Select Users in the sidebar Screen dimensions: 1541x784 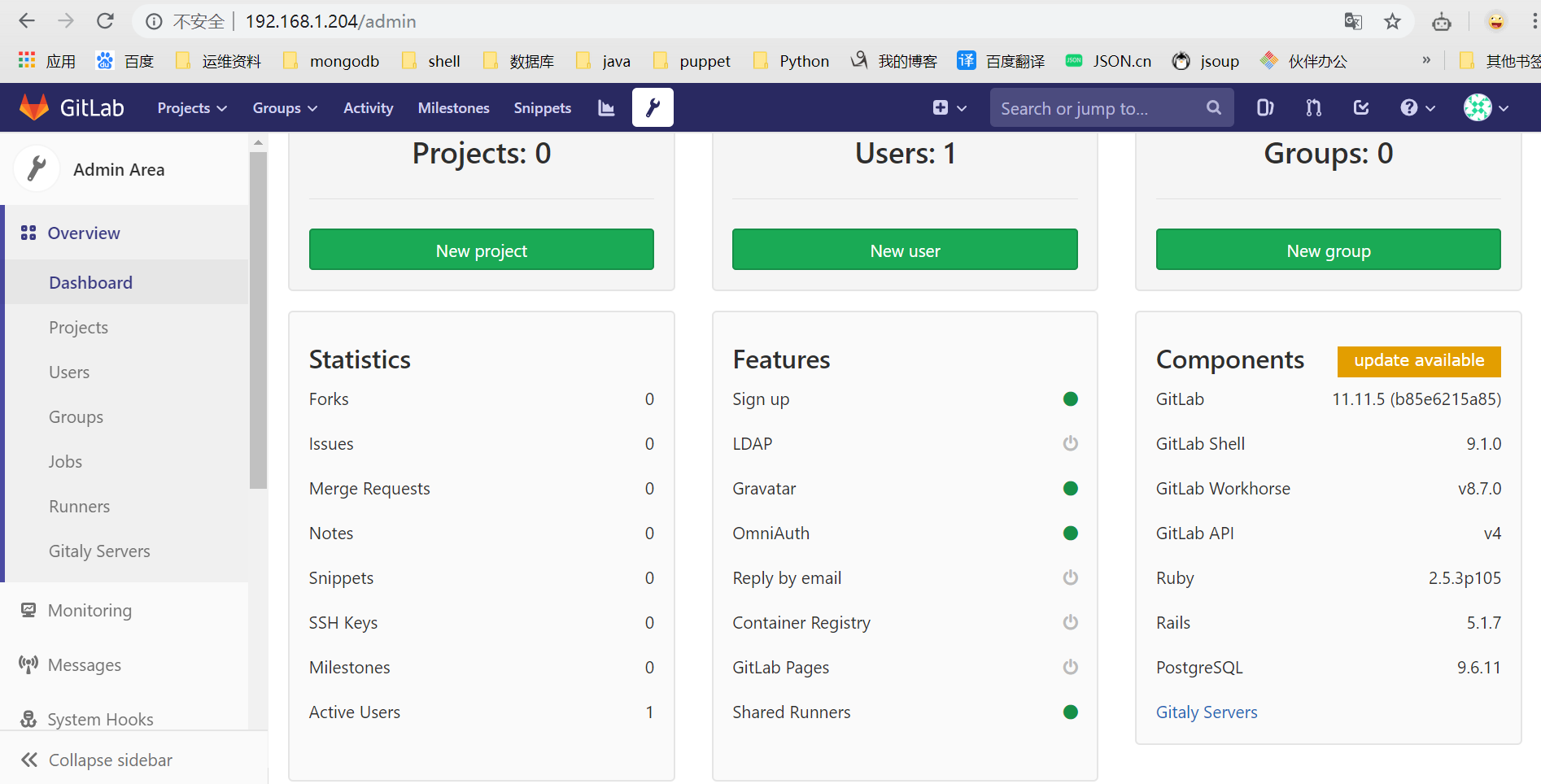pyautogui.click(x=126, y=372)
